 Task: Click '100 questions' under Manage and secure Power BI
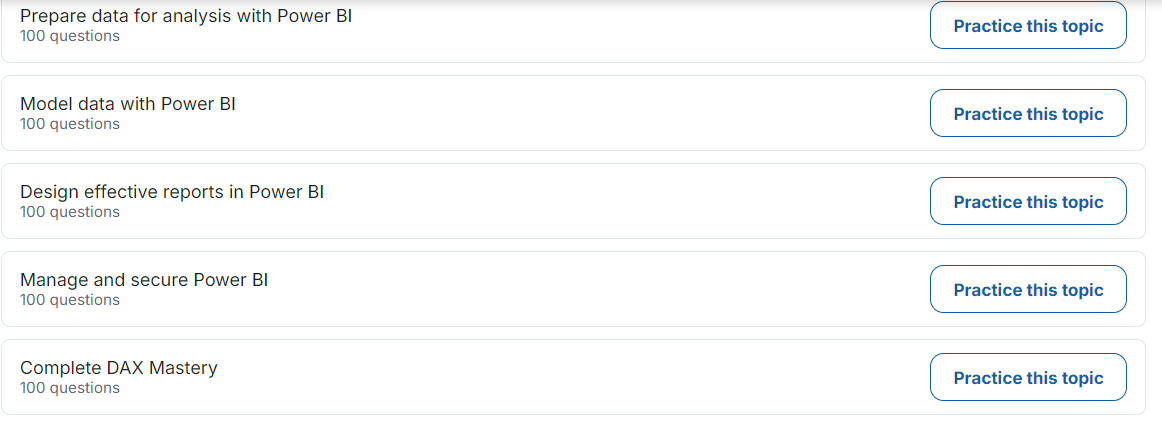70,300
